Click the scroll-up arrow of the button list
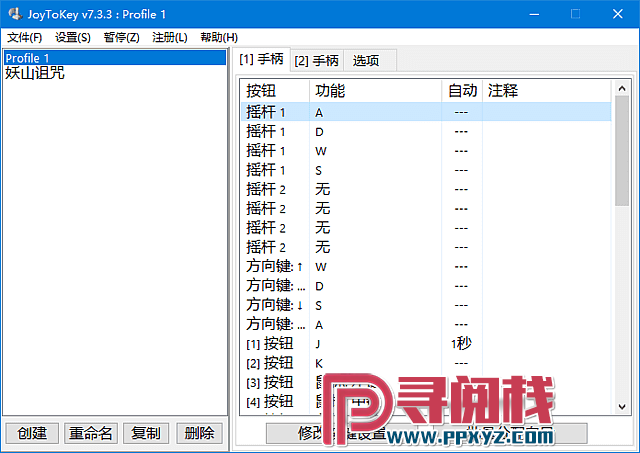Screen dimensions: 640x453 tap(622, 88)
